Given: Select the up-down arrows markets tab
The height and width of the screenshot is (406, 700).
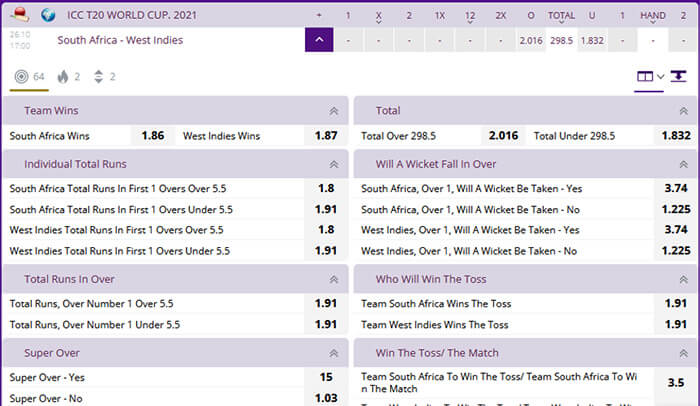Looking at the screenshot, I should point(104,77).
